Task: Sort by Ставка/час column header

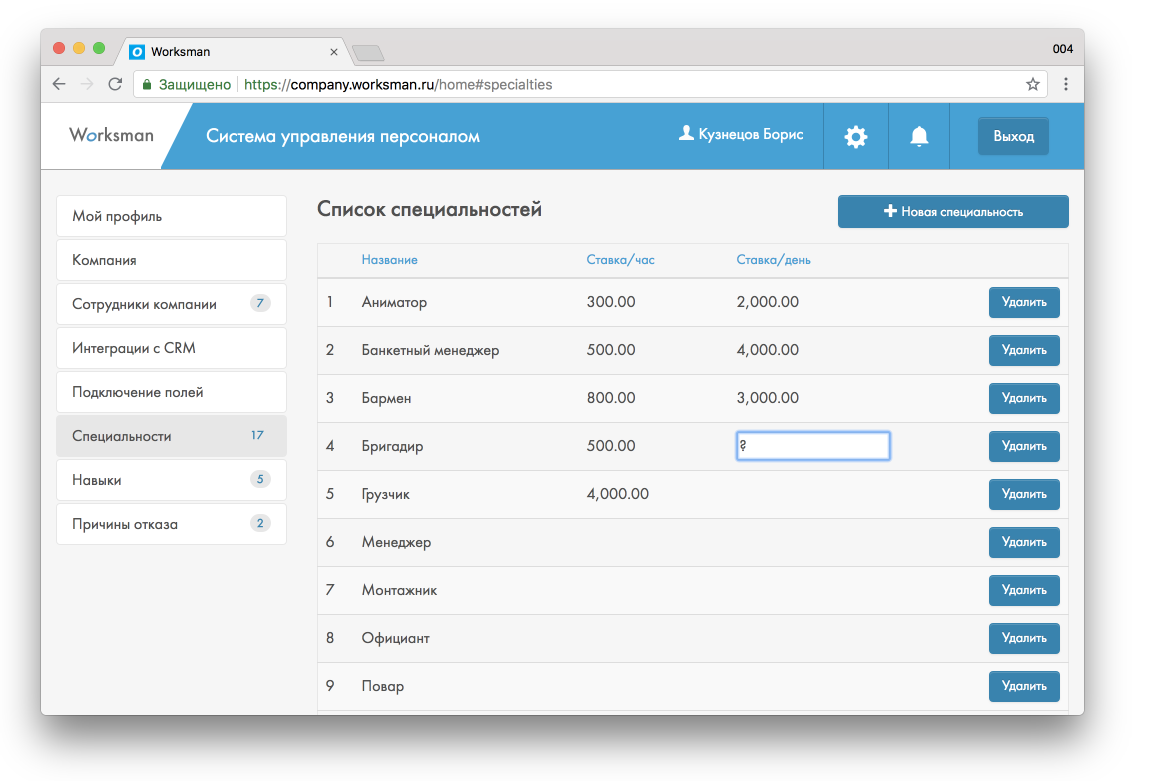Action: pyautogui.click(x=620, y=260)
